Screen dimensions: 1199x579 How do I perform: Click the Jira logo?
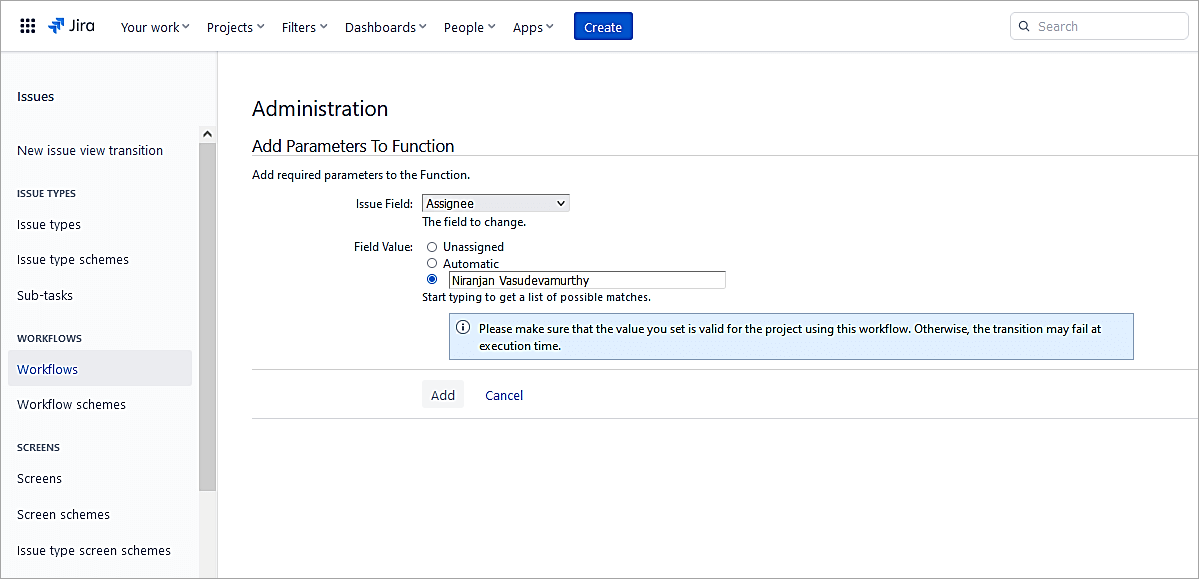pos(70,26)
